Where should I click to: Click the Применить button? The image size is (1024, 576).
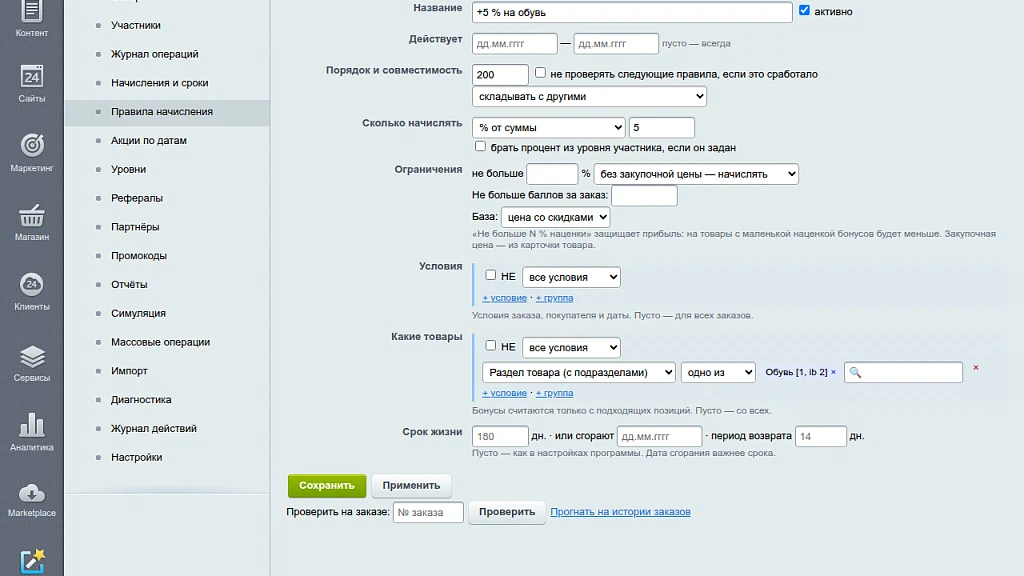(x=411, y=485)
